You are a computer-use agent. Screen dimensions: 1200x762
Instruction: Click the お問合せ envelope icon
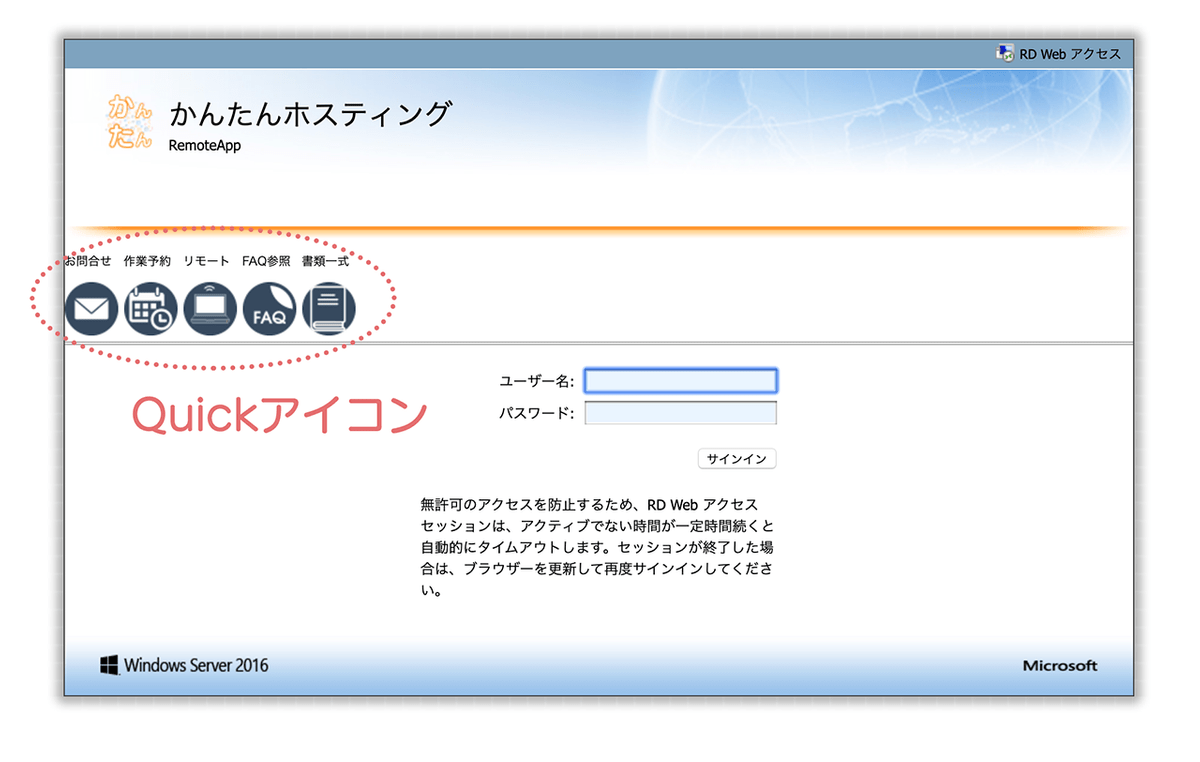pos(91,309)
